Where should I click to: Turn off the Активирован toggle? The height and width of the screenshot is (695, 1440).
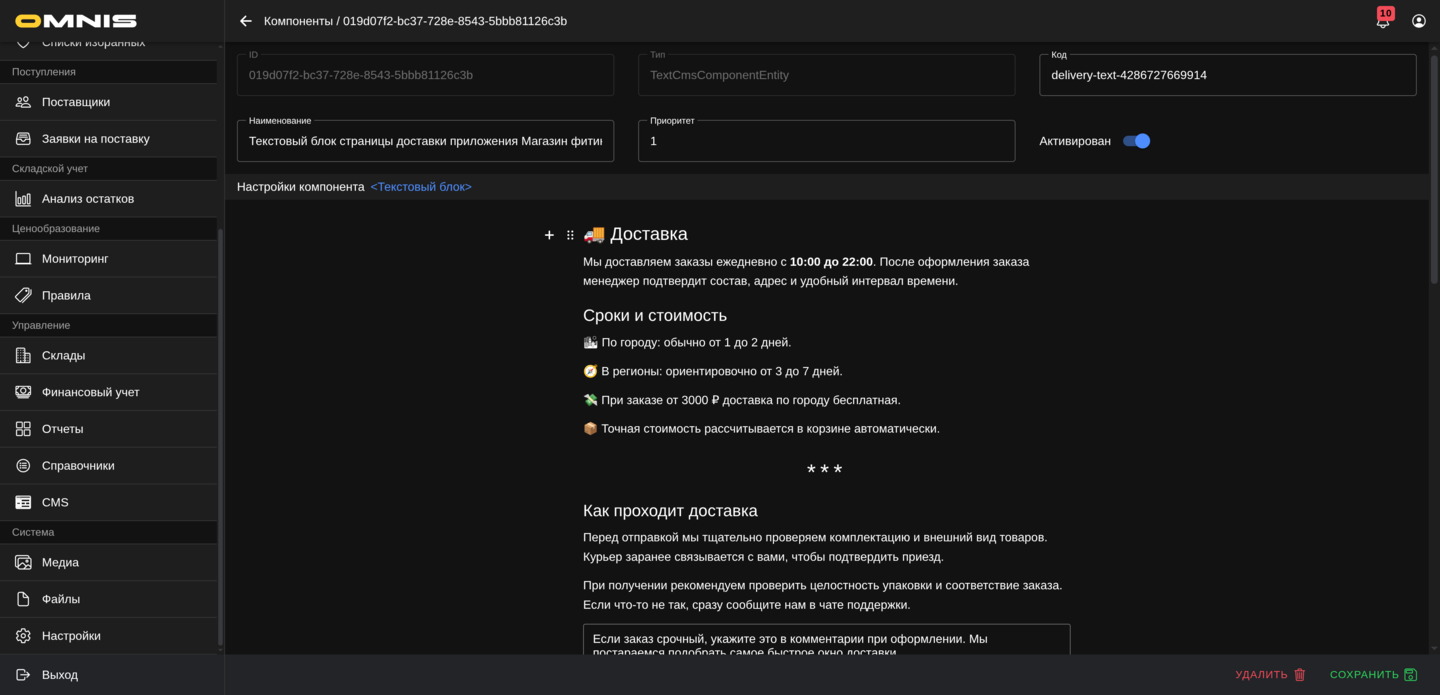pos(1136,141)
